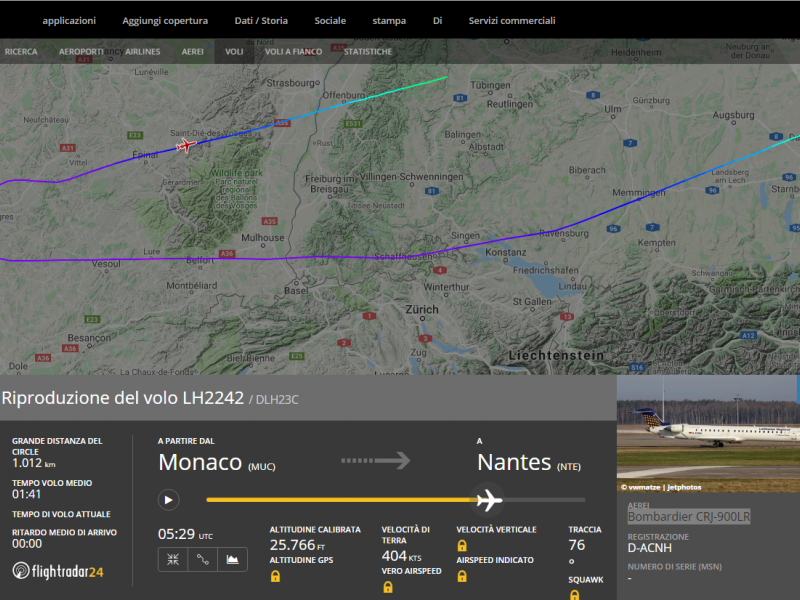Switch to VOLI A FIANCO tab
The width and height of the screenshot is (800, 600).
(293, 52)
